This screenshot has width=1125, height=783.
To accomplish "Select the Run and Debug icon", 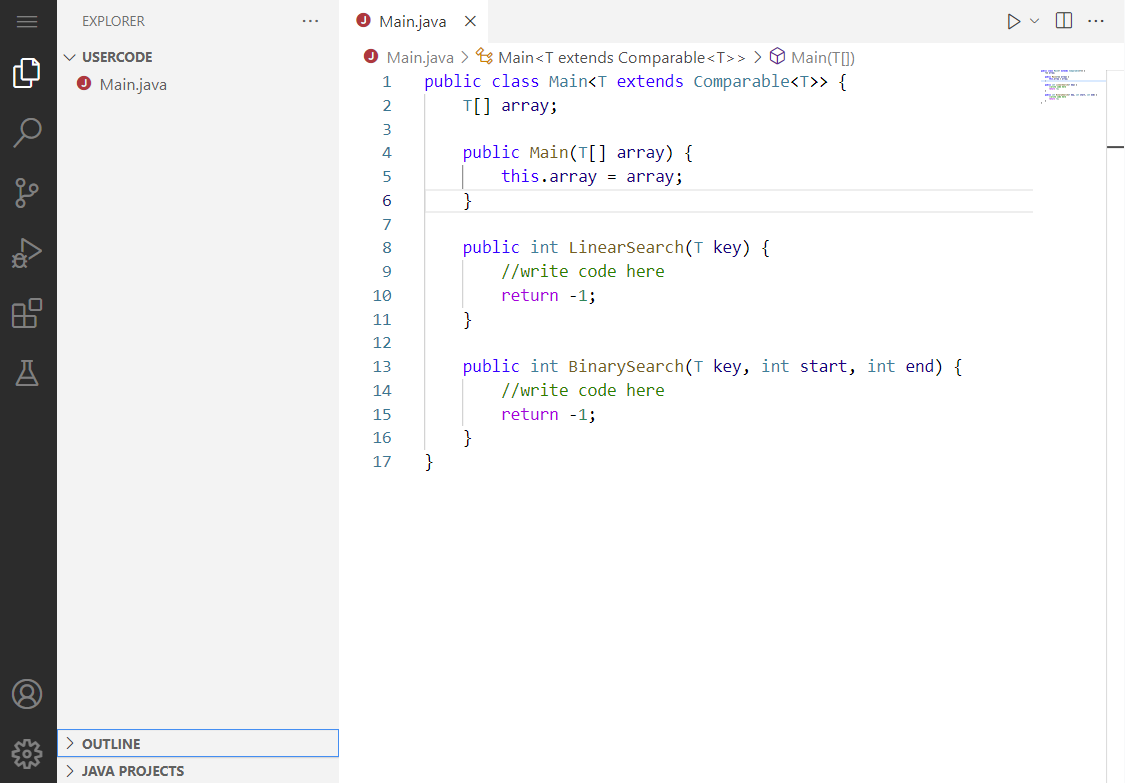I will pyautogui.click(x=27, y=253).
